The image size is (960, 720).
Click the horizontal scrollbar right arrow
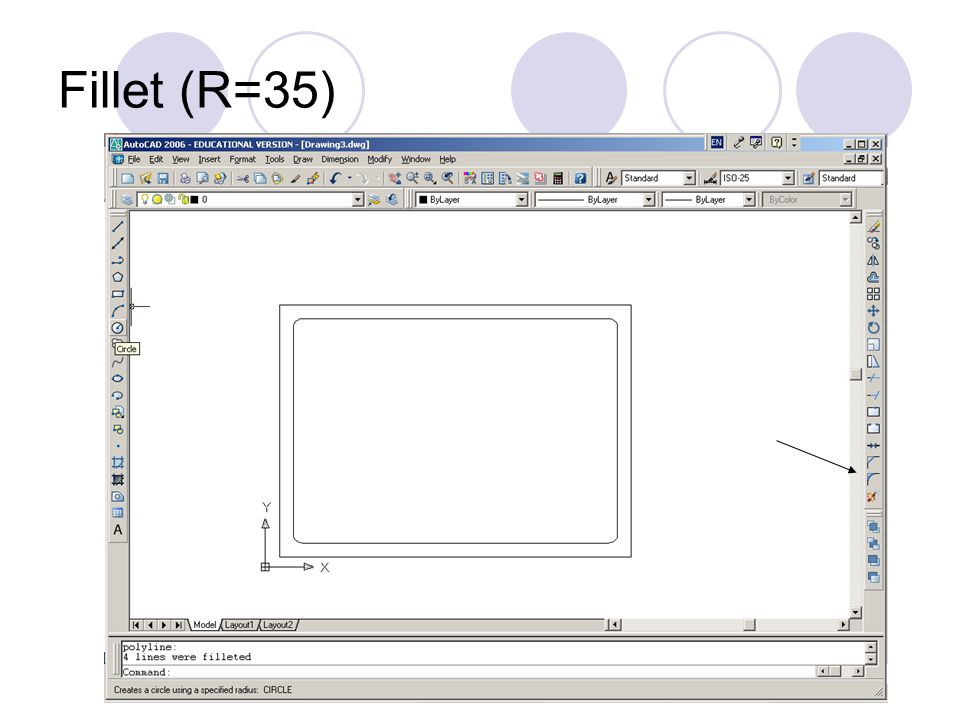click(x=844, y=624)
